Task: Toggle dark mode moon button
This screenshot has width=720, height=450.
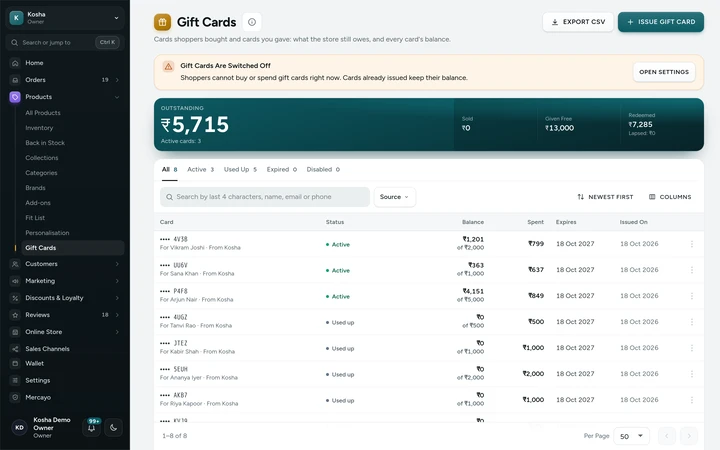Action: pos(113,428)
